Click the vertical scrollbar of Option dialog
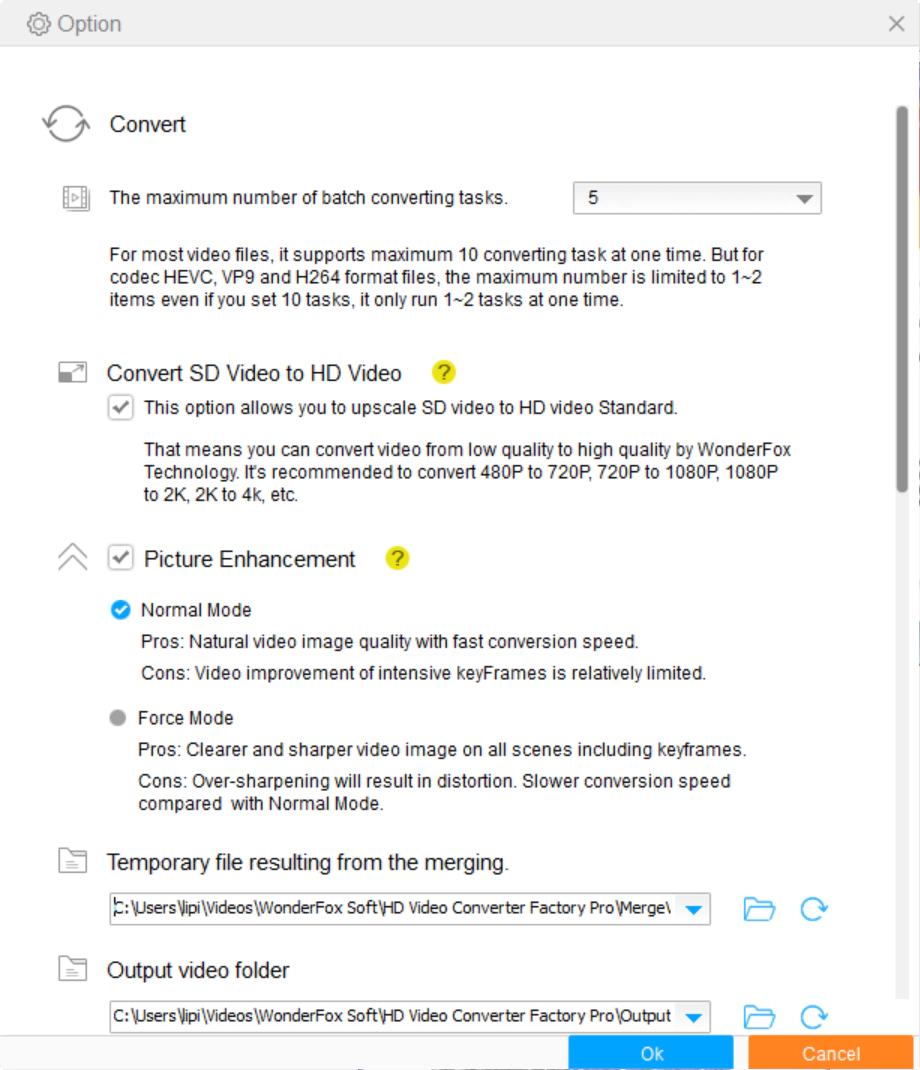Viewport: 920px width, 1070px height. coord(902,300)
